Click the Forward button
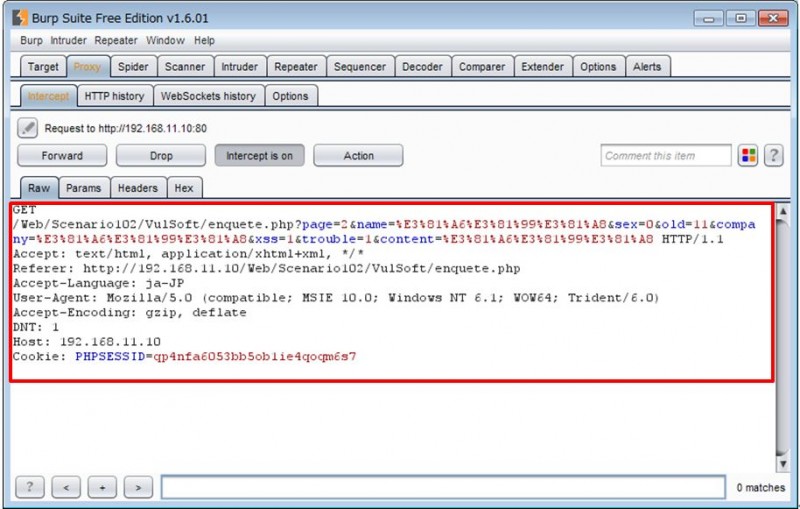Screen dimensions: 800x509 pos(62,156)
